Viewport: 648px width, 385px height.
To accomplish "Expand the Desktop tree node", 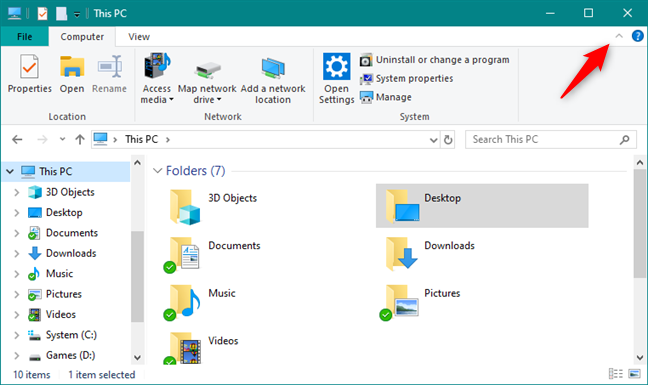I will [x=17, y=213].
